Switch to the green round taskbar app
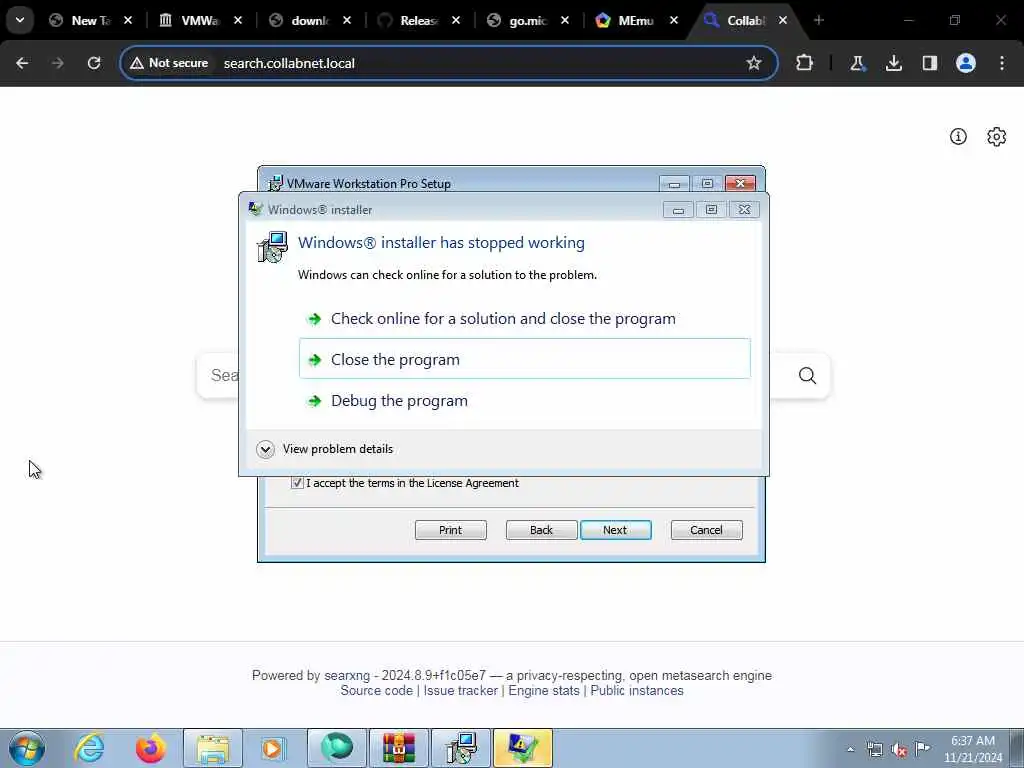 pos(337,748)
